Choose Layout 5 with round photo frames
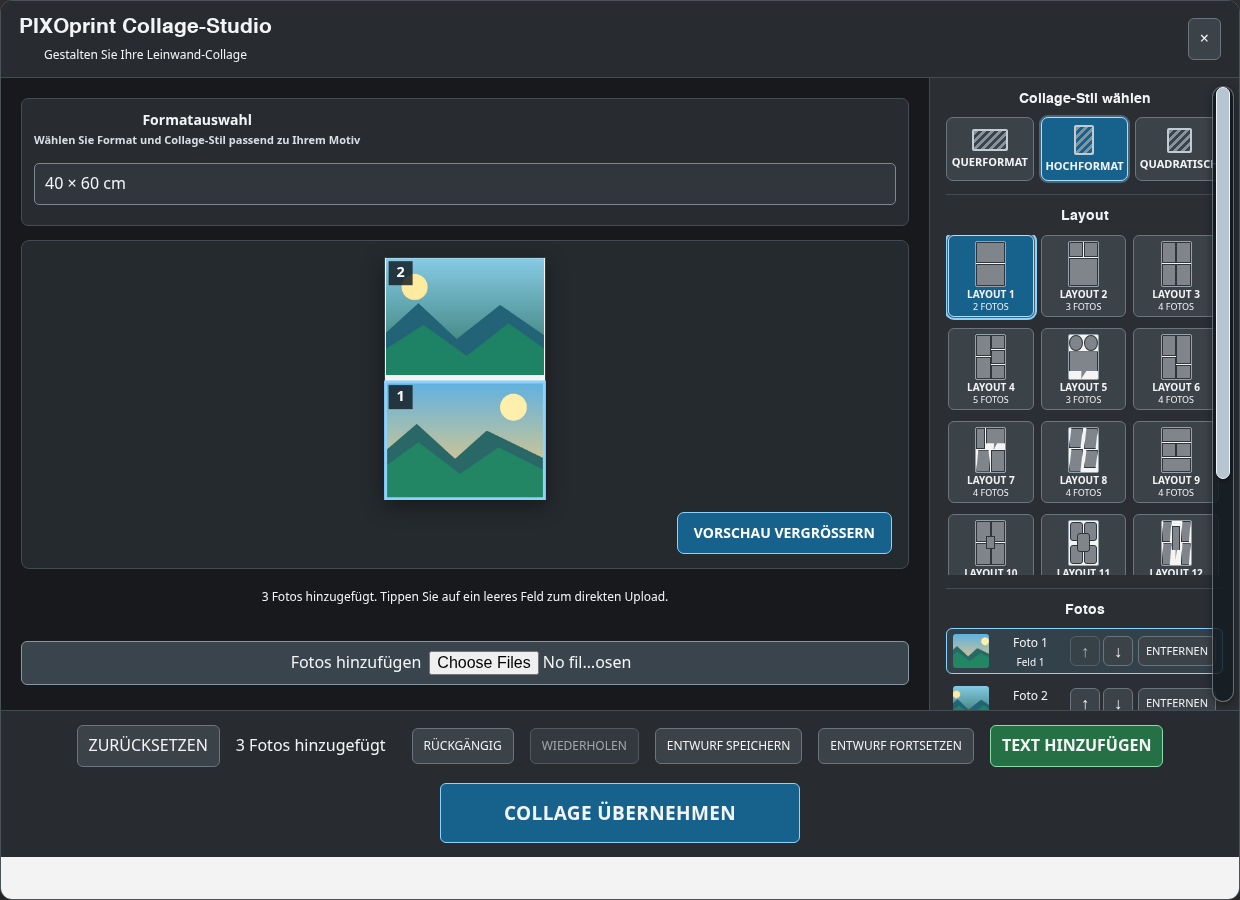The image size is (1240, 900). 1083,369
